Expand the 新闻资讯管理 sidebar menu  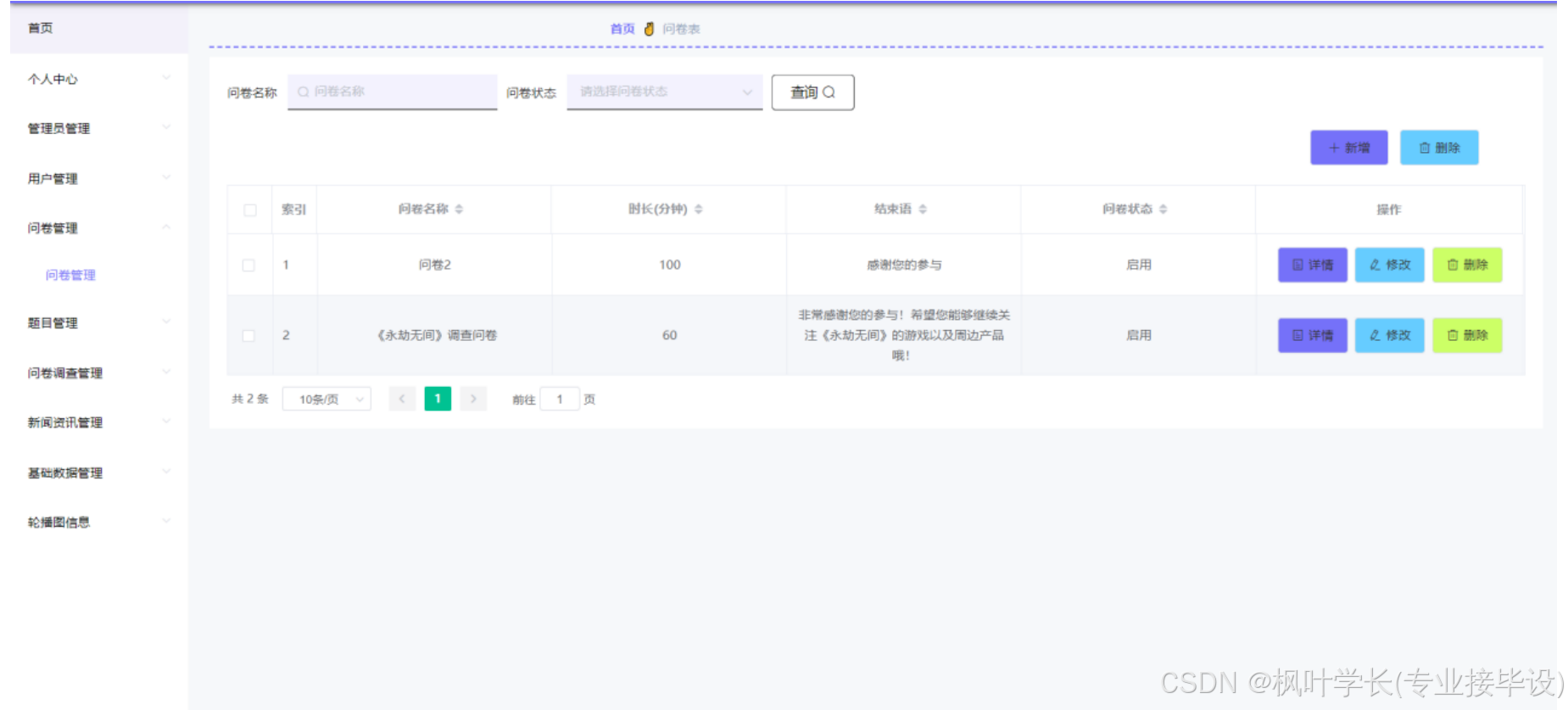pyautogui.click(x=98, y=422)
